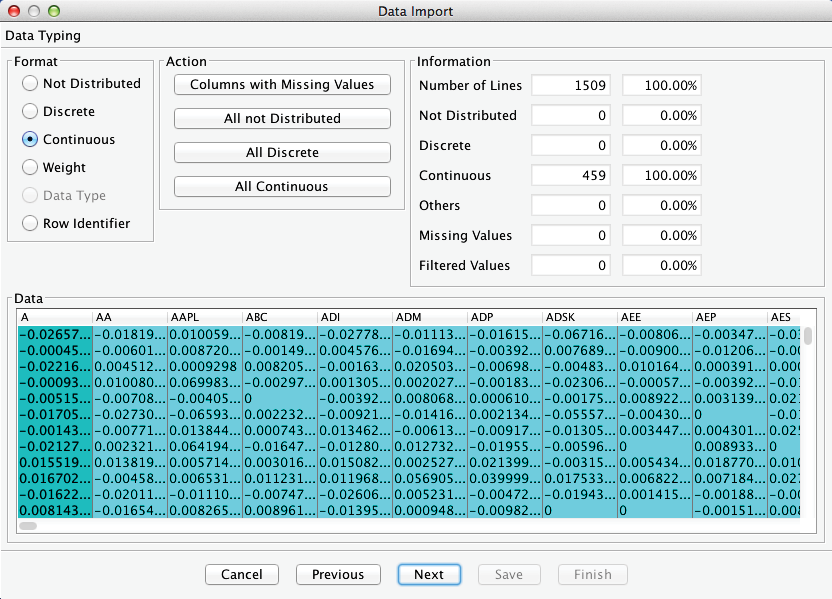
Task: Click Columns with Missing Values button
Action: (282, 85)
